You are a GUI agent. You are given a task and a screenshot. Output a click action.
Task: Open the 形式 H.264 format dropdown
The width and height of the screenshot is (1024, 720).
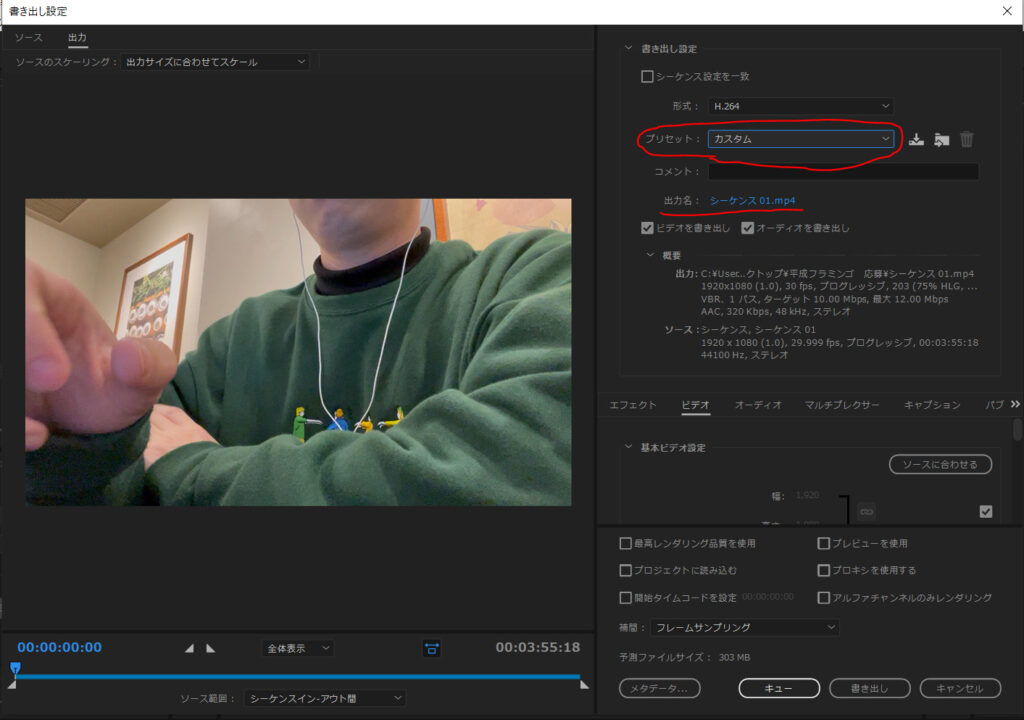(x=801, y=106)
